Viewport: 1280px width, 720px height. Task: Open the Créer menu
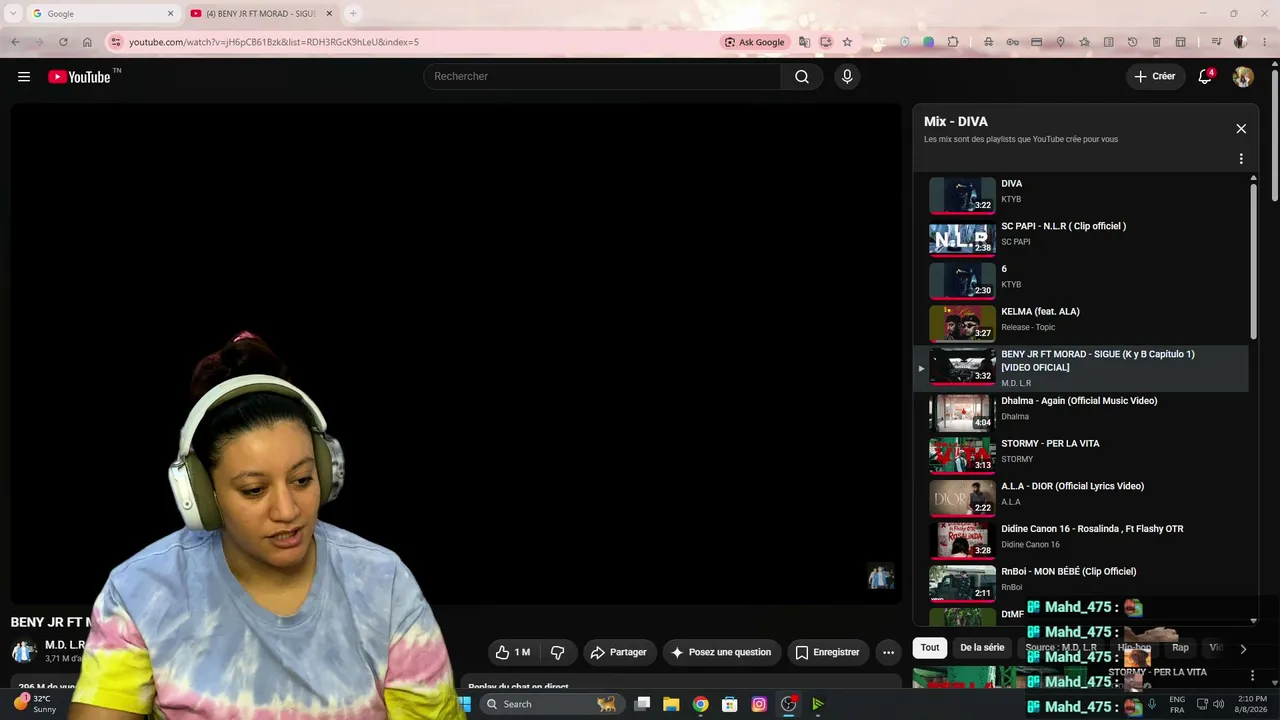1155,77
